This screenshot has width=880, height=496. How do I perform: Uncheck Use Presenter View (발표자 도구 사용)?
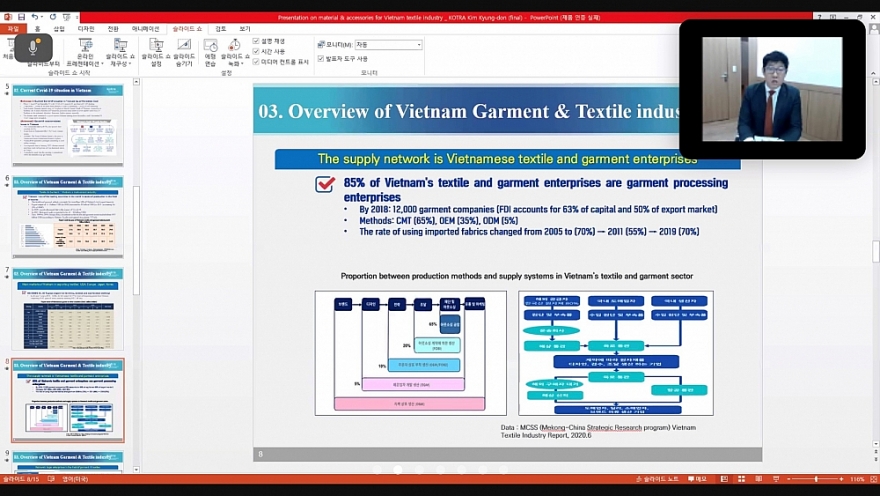pyautogui.click(x=320, y=59)
